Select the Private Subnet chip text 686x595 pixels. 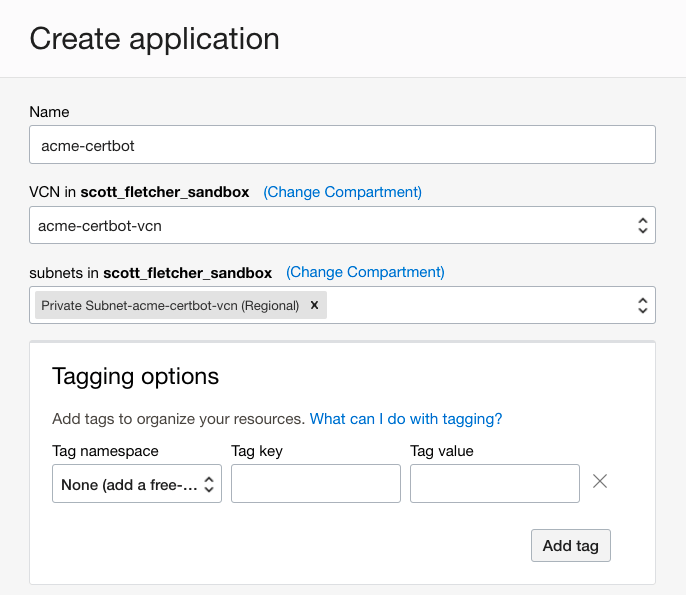coord(170,306)
